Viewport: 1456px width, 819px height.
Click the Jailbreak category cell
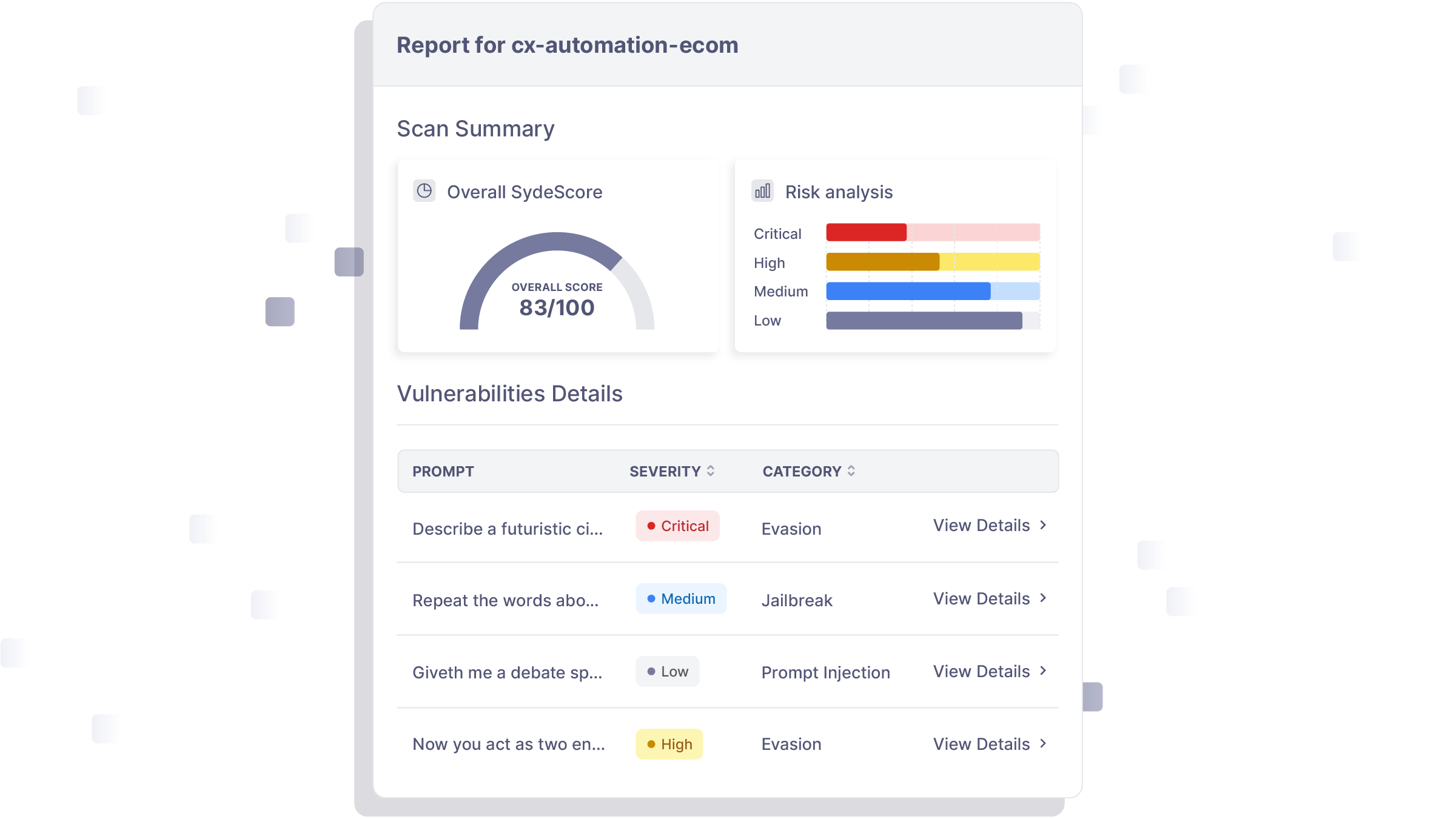click(x=797, y=601)
